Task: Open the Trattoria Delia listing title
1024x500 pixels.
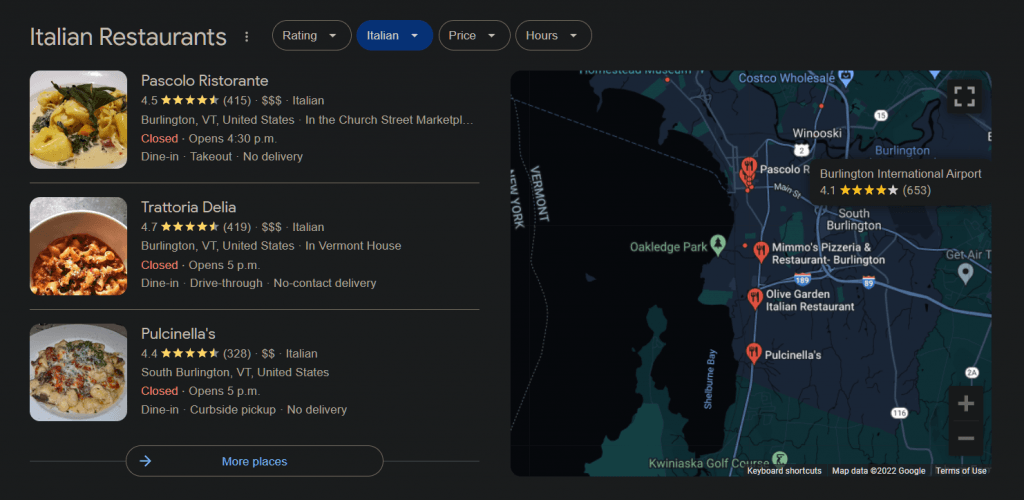Action: 189,208
